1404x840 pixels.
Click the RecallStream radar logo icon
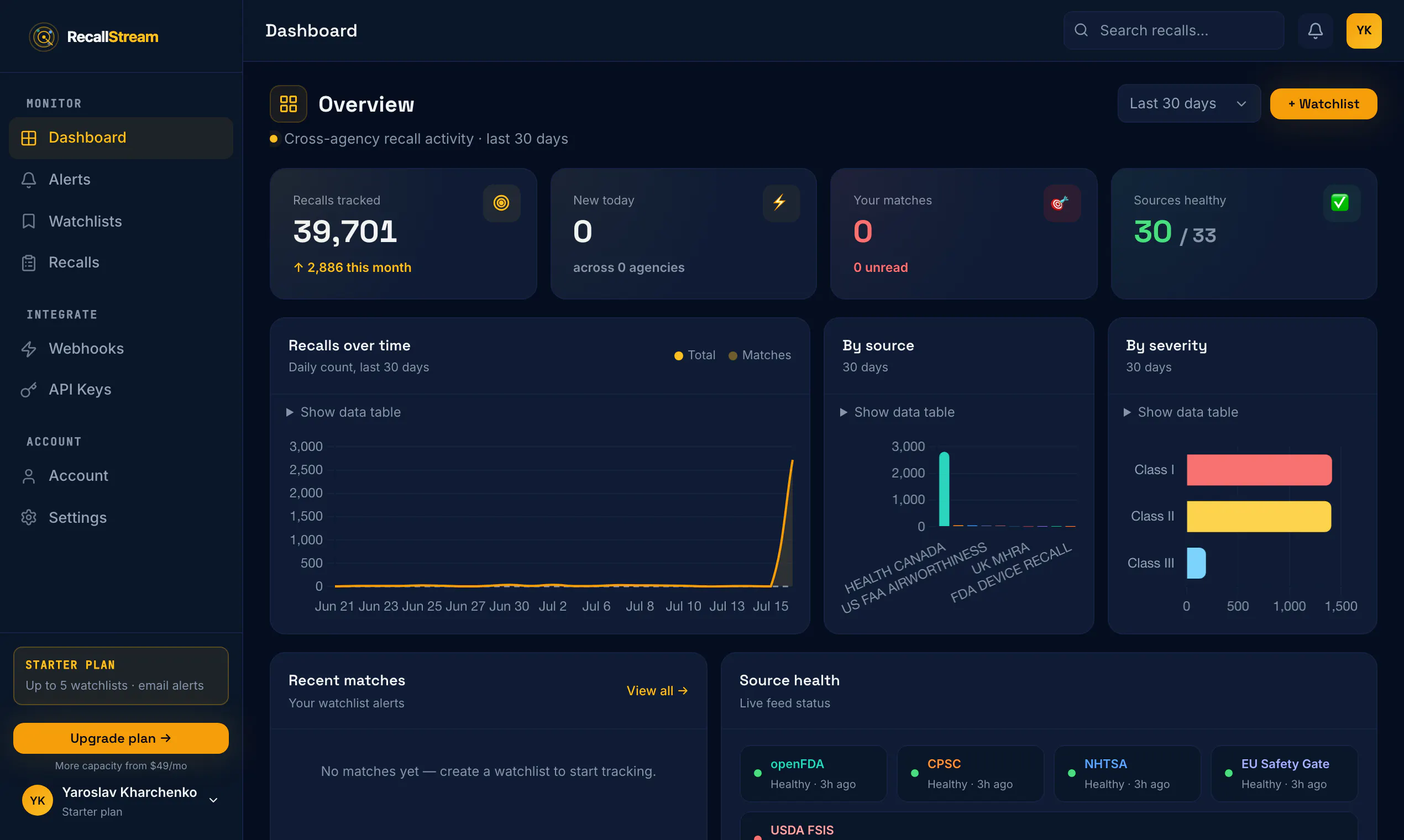click(x=44, y=37)
